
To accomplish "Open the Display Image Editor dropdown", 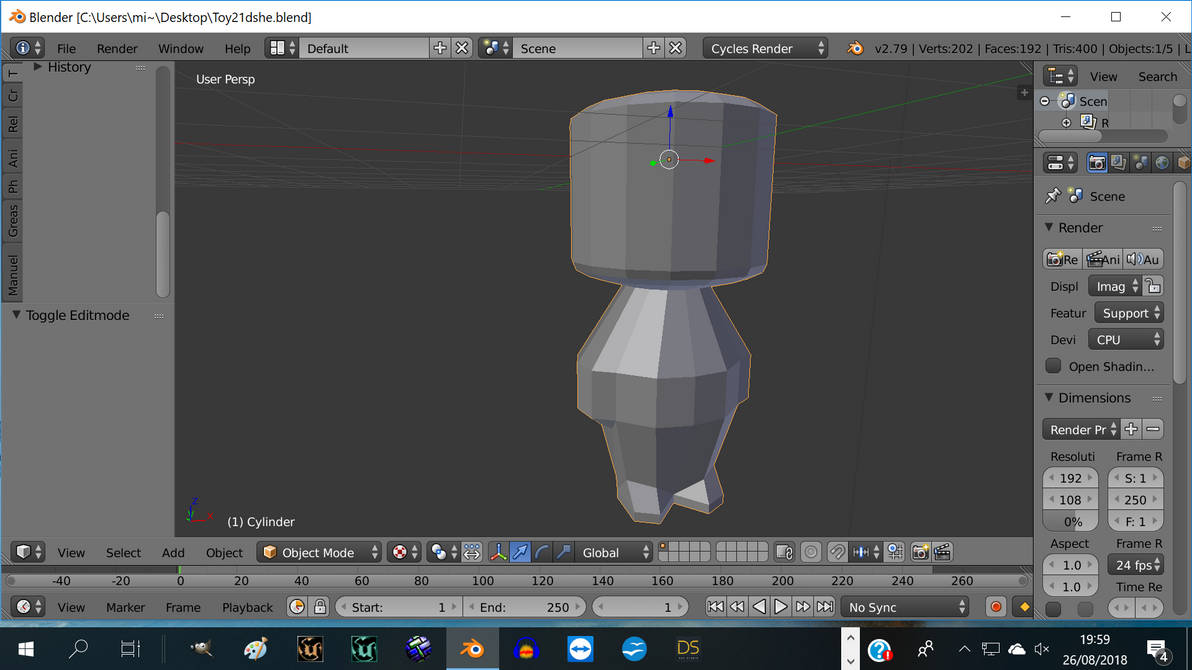I will tap(1114, 287).
